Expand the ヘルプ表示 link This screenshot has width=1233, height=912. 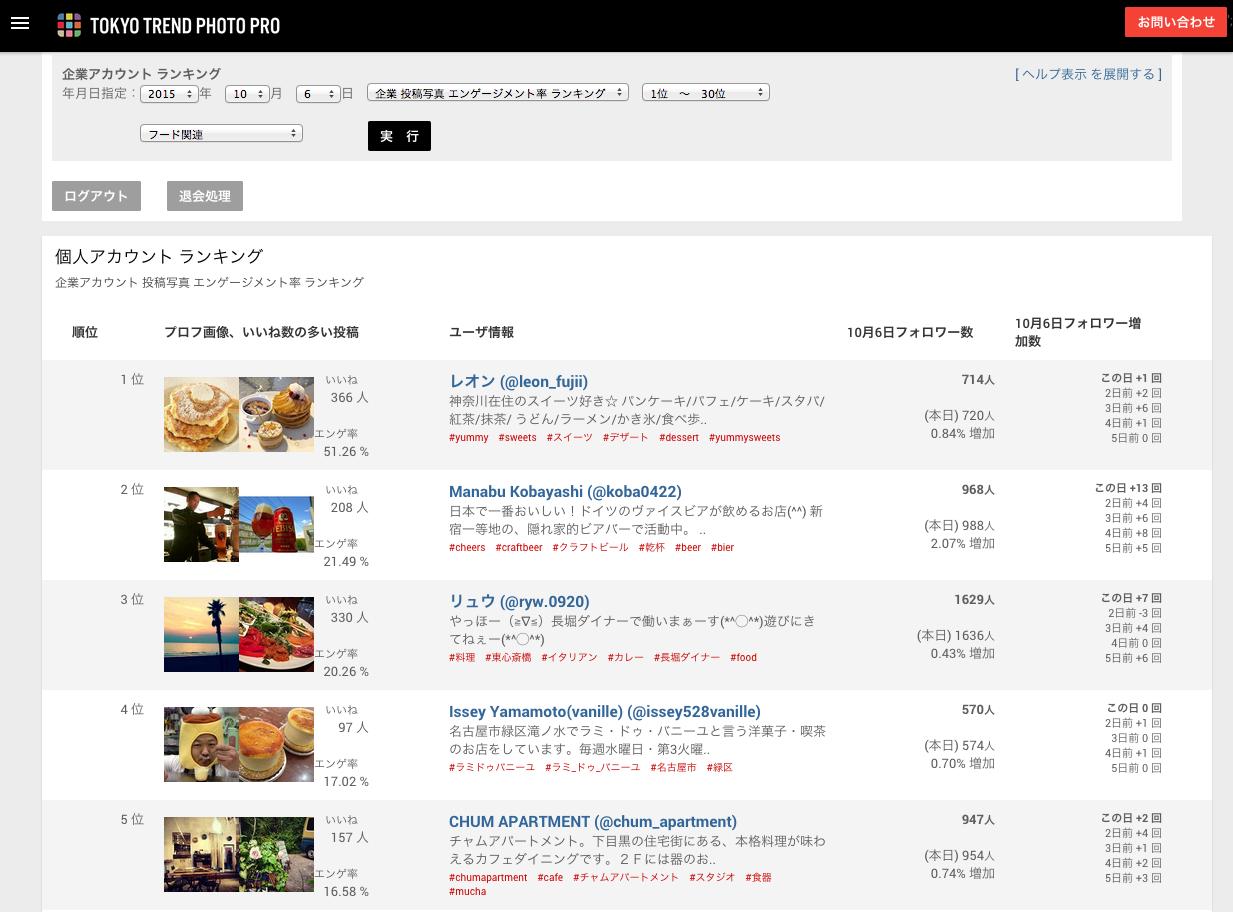(1088, 74)
